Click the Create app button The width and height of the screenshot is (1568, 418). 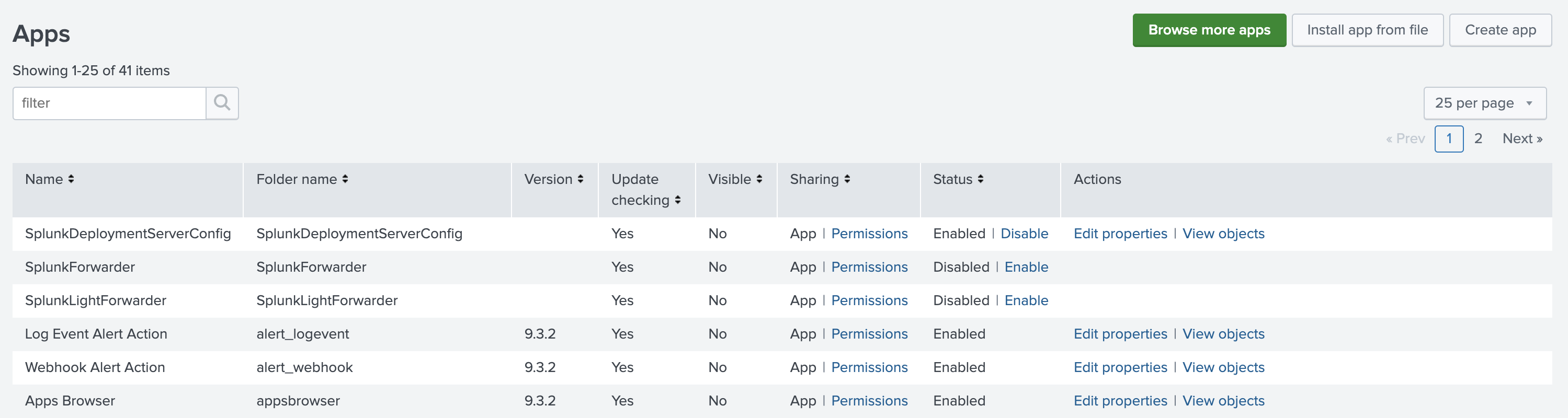[1500, 30]
